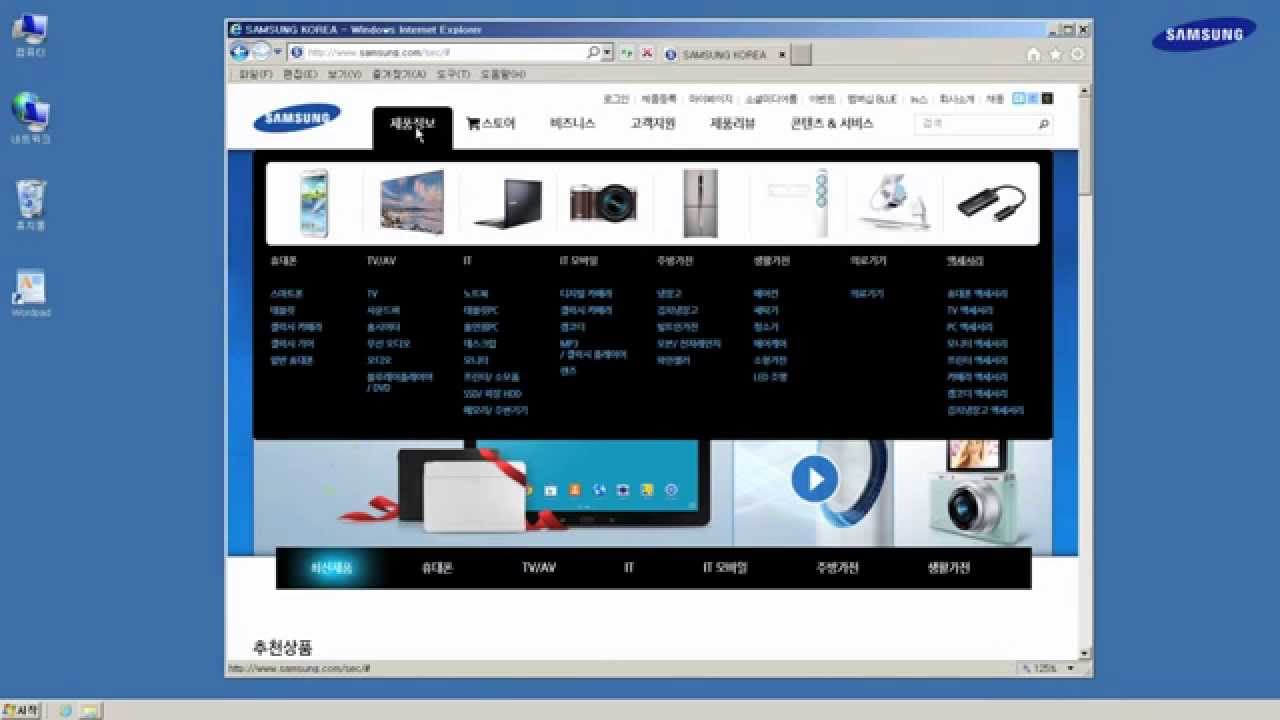The width and height of the screenshot is (1280, 720).
Task: Click the browser forward arrow button
Action: (261, 52)
